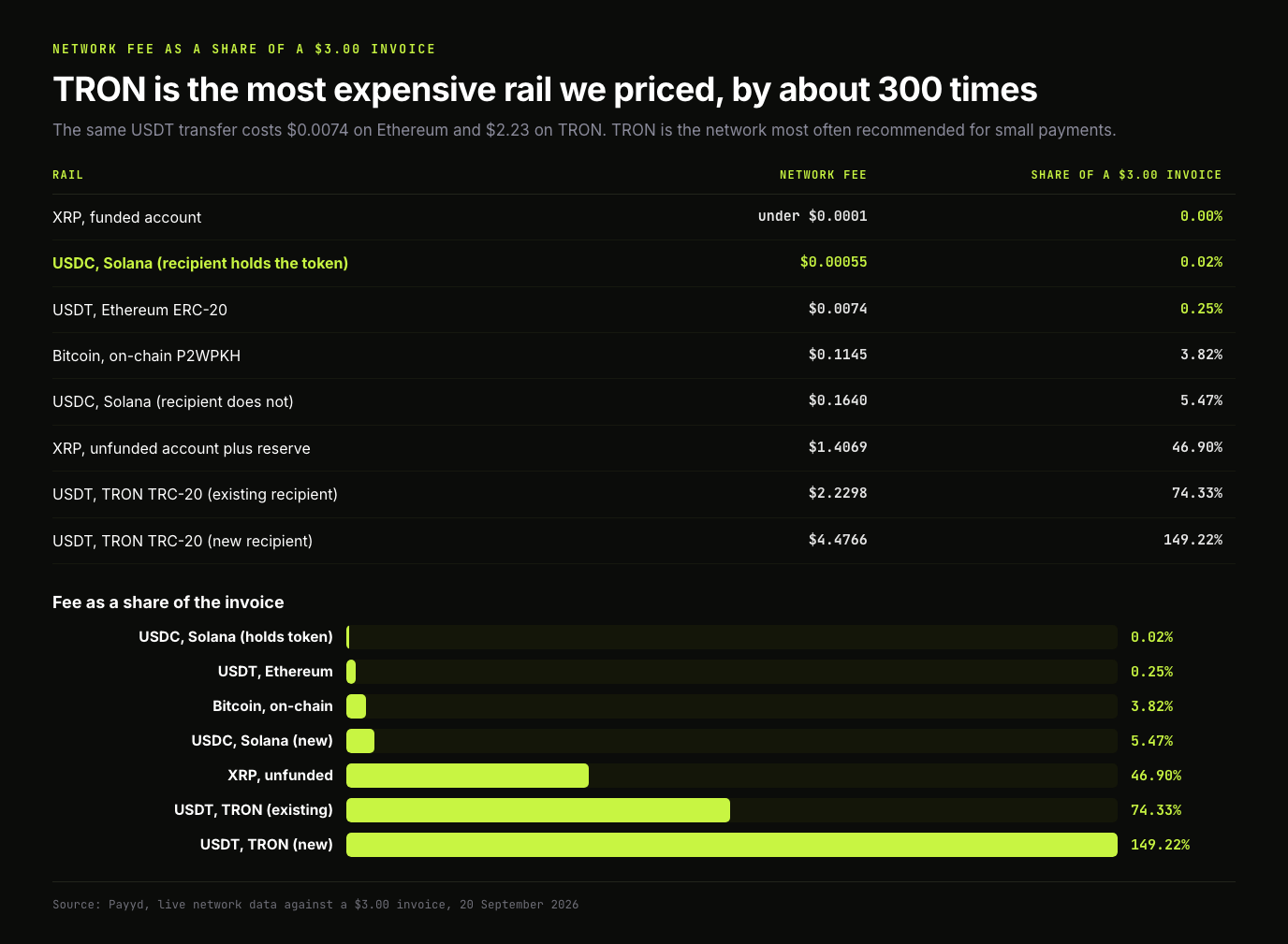Click the 149.22% share in the table
The height and width of the screenshot is (944, 1288).
[x=1193, y=540]
